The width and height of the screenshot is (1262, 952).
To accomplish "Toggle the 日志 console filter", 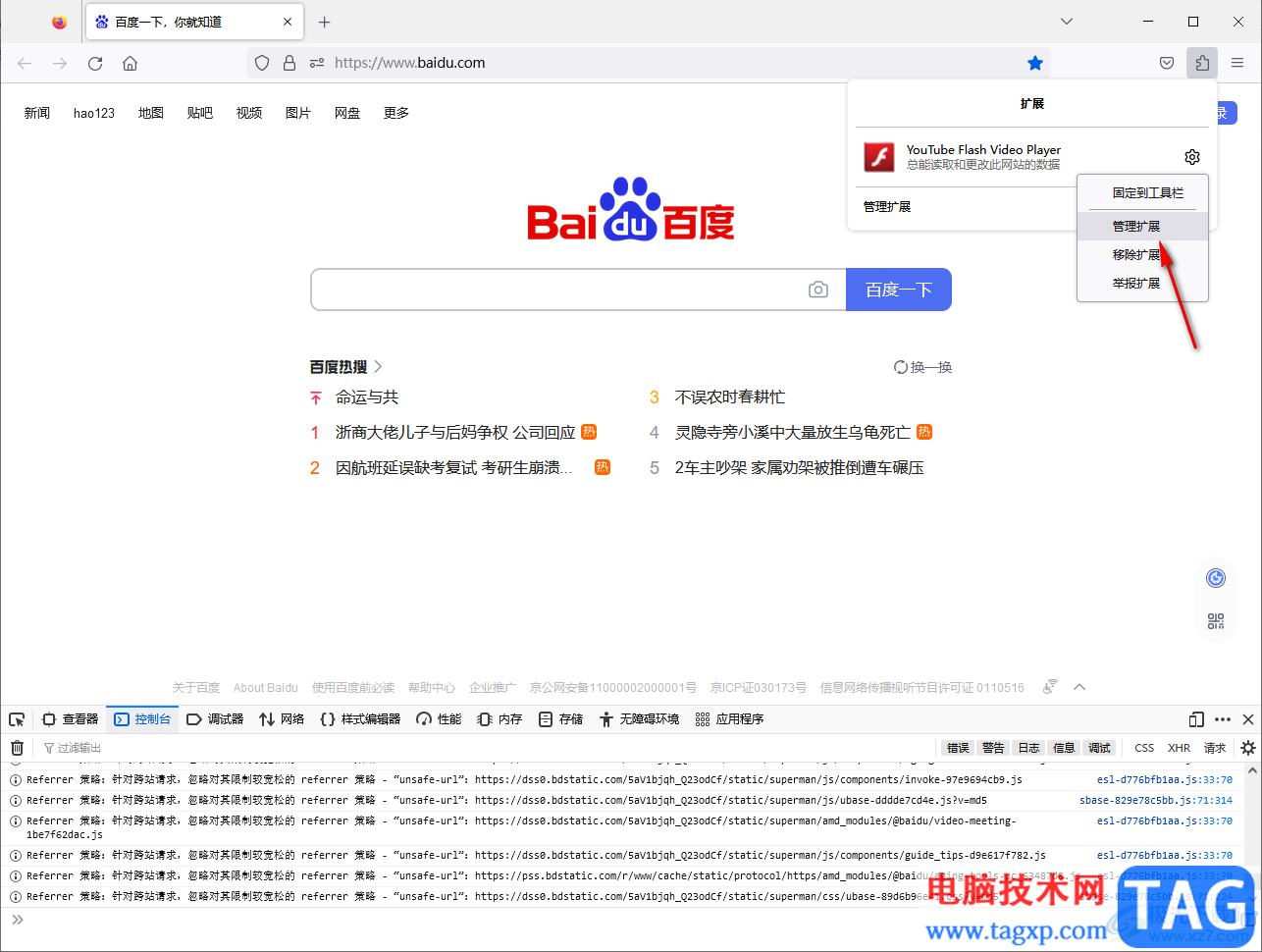I will tap(1029, 748).
